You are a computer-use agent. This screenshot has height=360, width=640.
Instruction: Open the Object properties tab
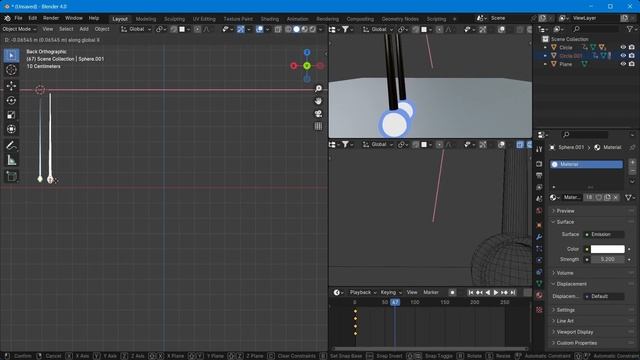pos(539,225)
